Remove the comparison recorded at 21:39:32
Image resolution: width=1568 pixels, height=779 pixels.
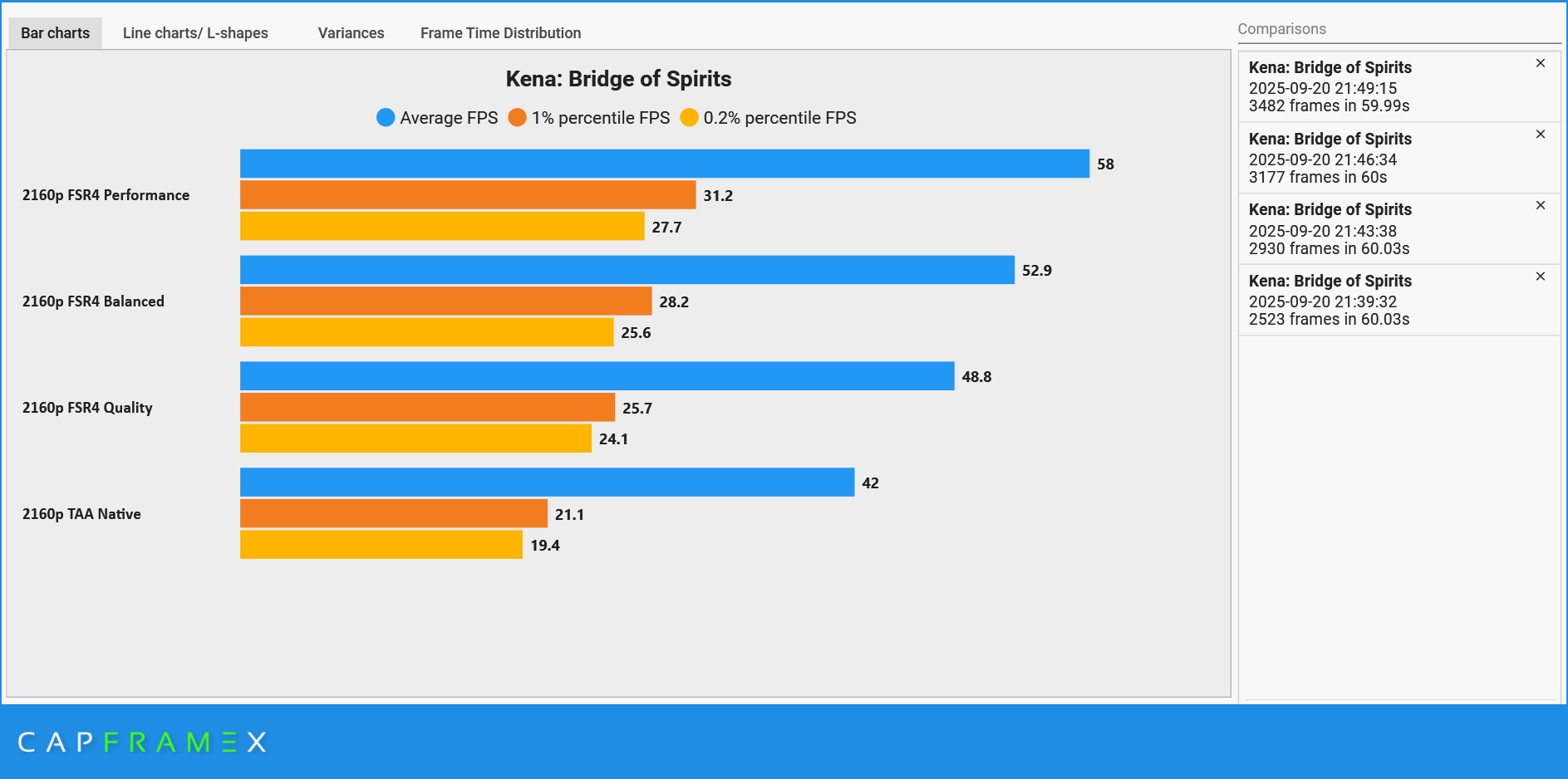1541,276
